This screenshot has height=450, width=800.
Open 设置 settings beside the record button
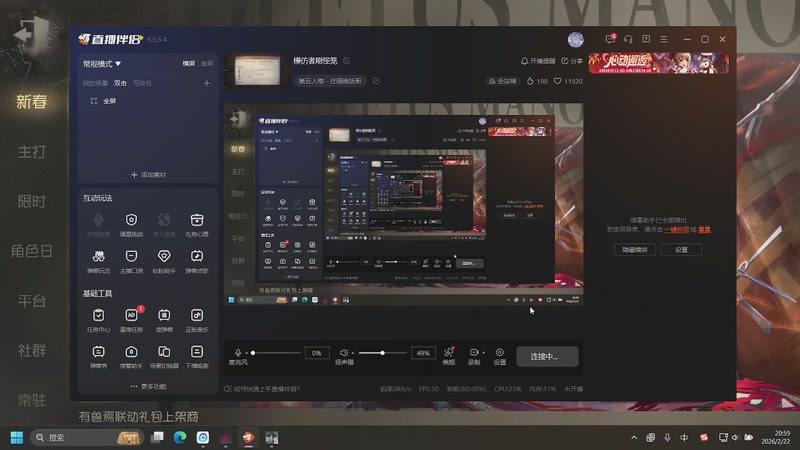499,356
